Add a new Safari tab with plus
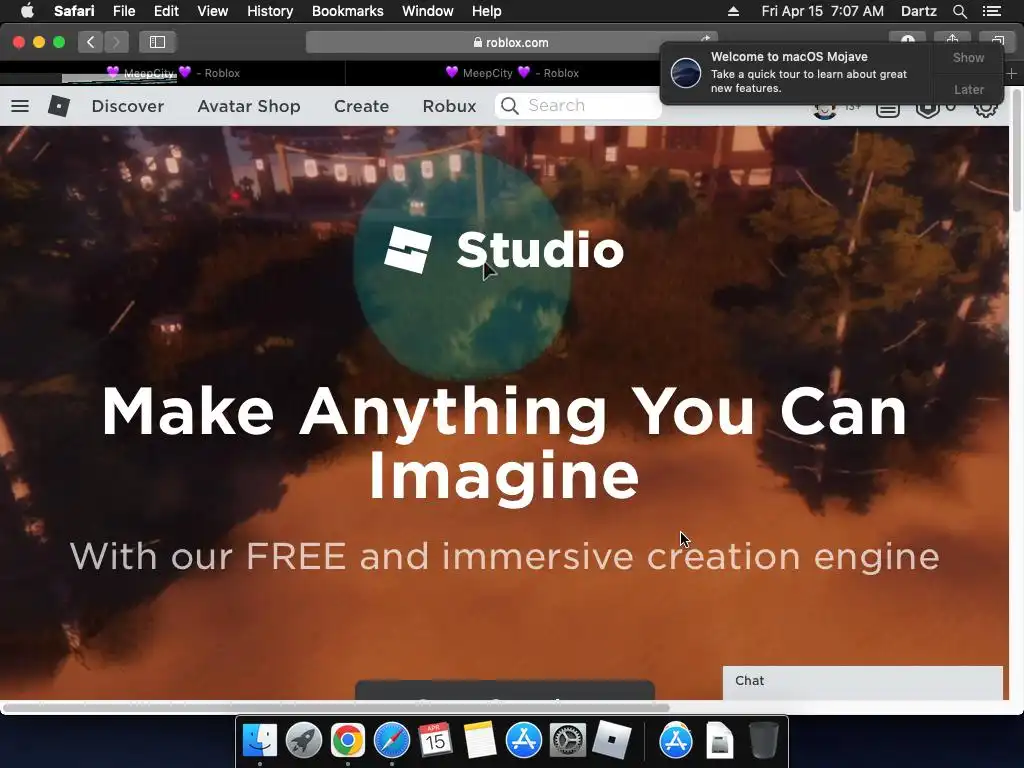 [1011, 74]
